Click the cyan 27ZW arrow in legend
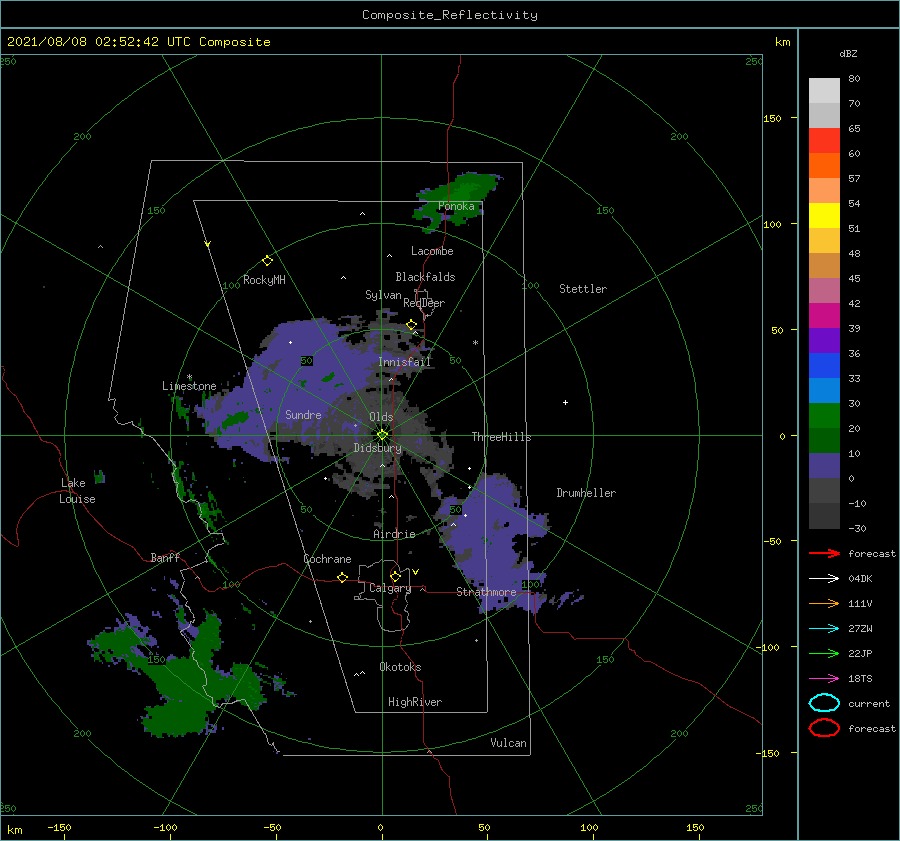 824,629
